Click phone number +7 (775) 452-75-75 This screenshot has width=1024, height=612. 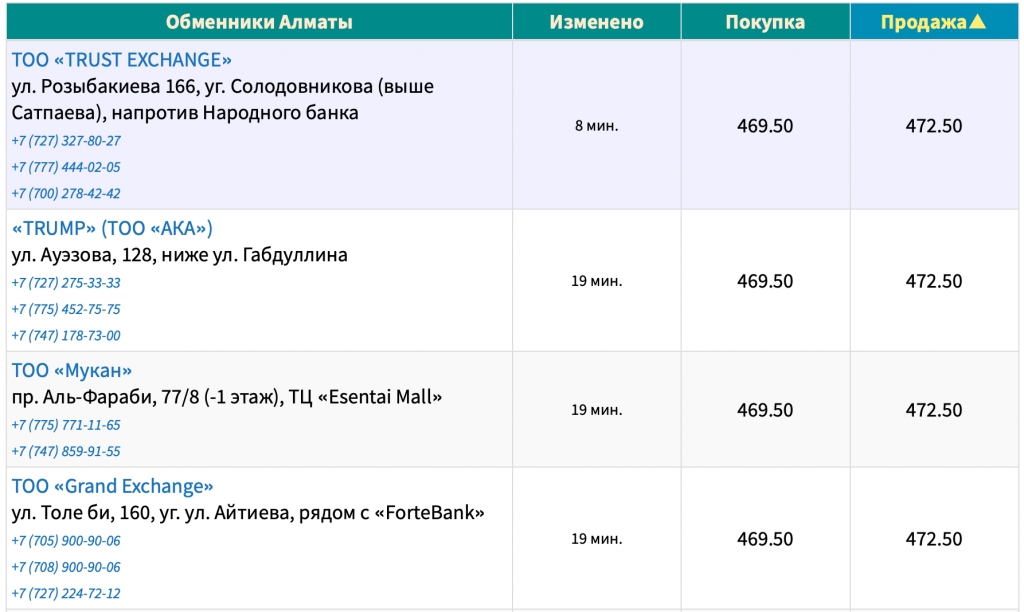[66, 309]
